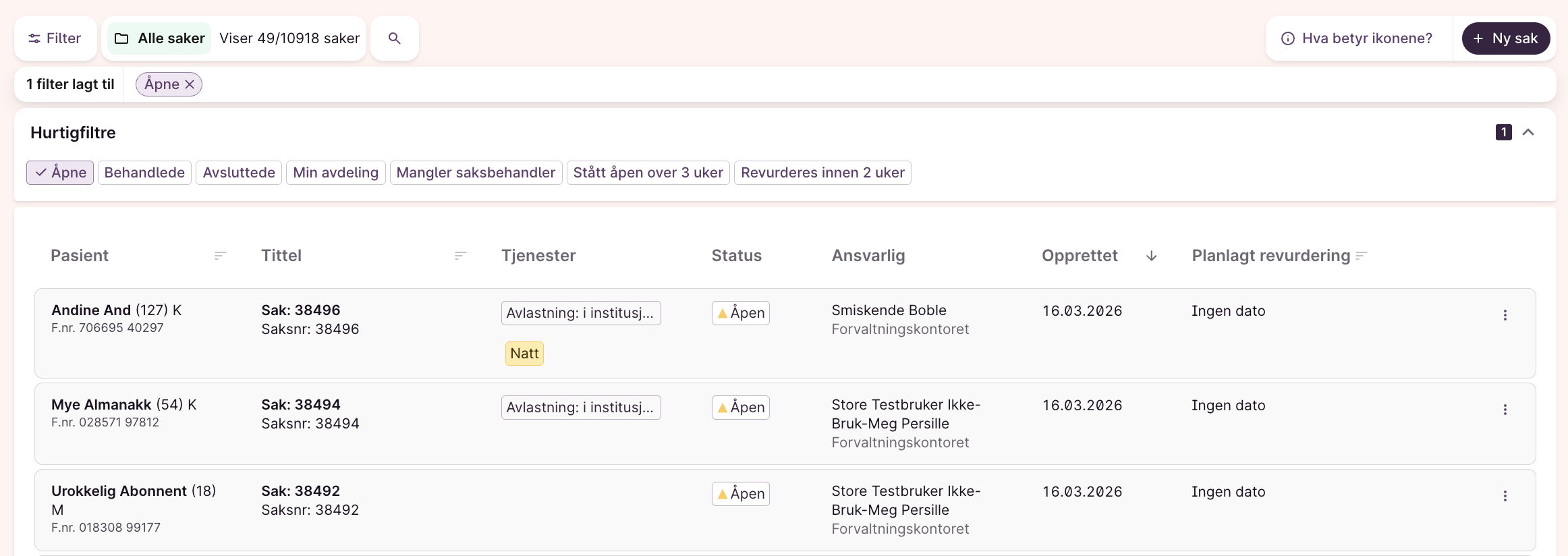1568x556 pixels.
Task: Create a new case with Ny sak
Action: tap(1505, 38)
